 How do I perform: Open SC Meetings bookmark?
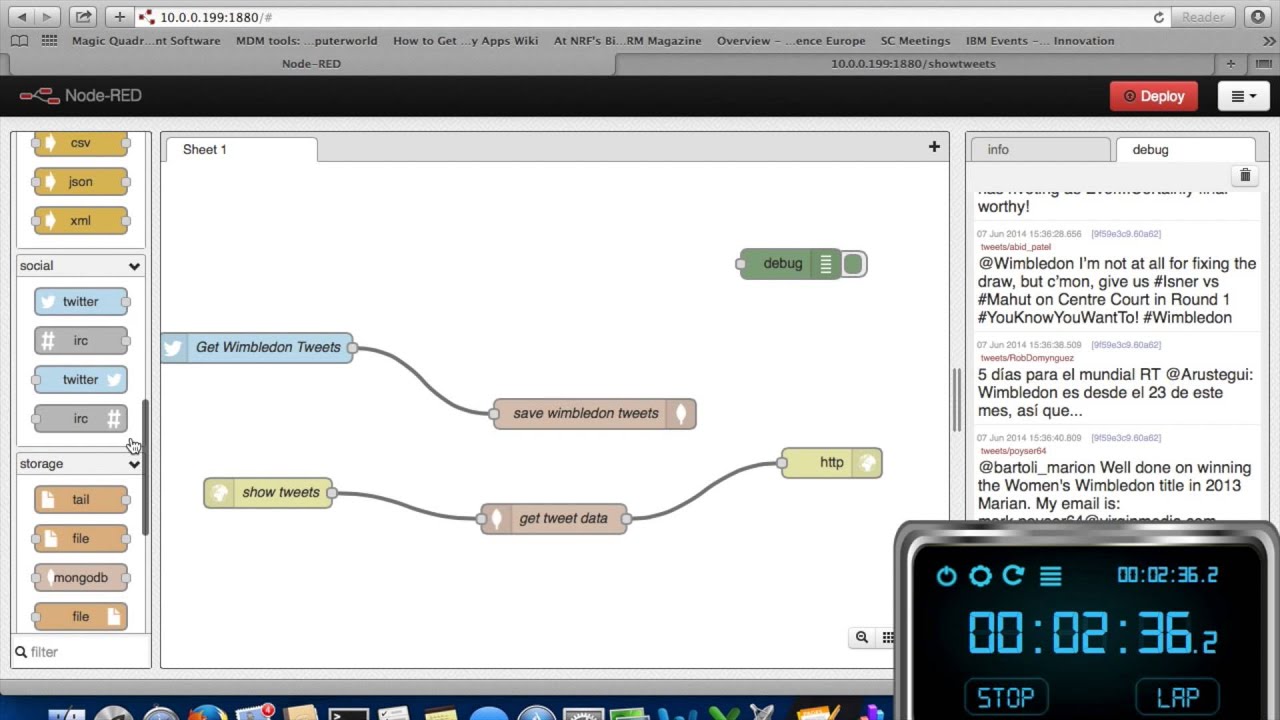coord(915,41)
